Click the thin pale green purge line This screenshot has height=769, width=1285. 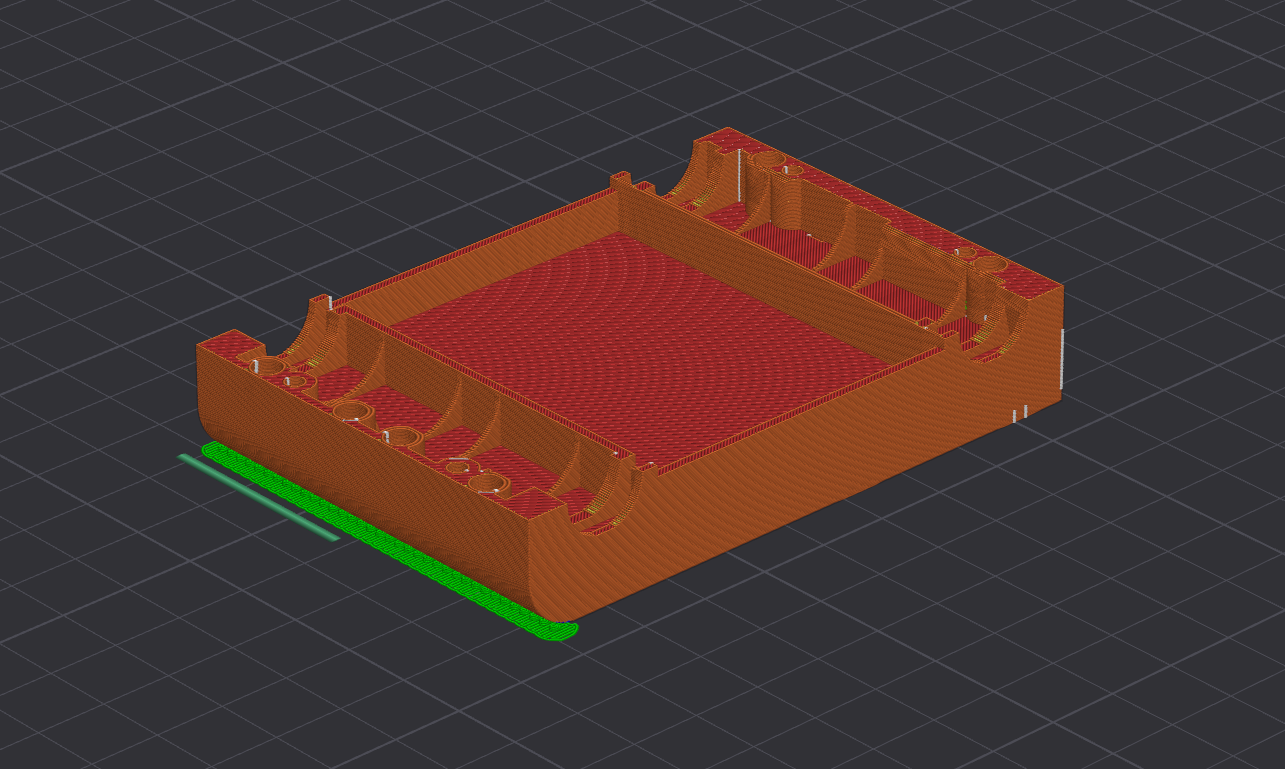(x=258, y=497)
